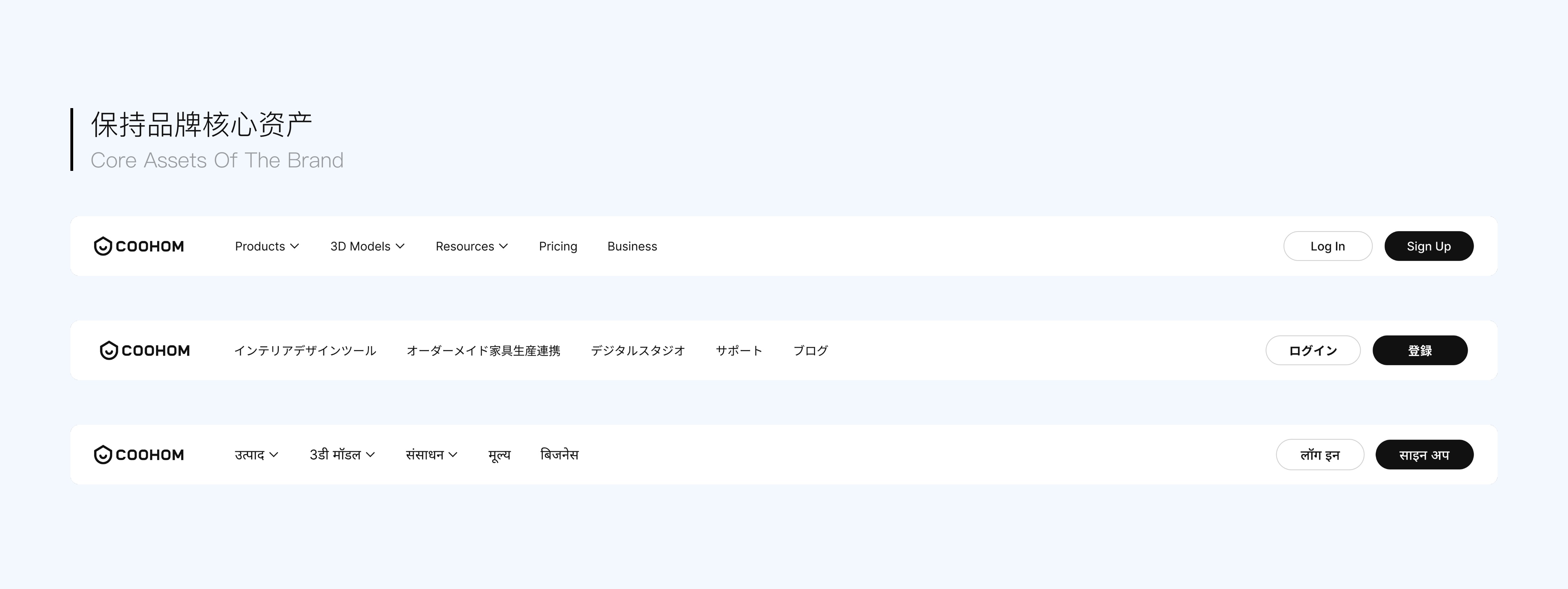Go to デジタルスタジオ in navbar
The image size is (1568, 589).
tap(638, 350)
